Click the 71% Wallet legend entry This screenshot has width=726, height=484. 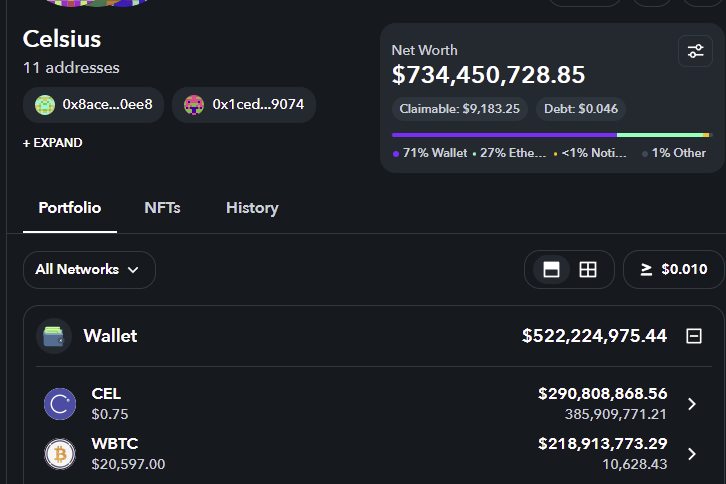click(x=430, y=153)
